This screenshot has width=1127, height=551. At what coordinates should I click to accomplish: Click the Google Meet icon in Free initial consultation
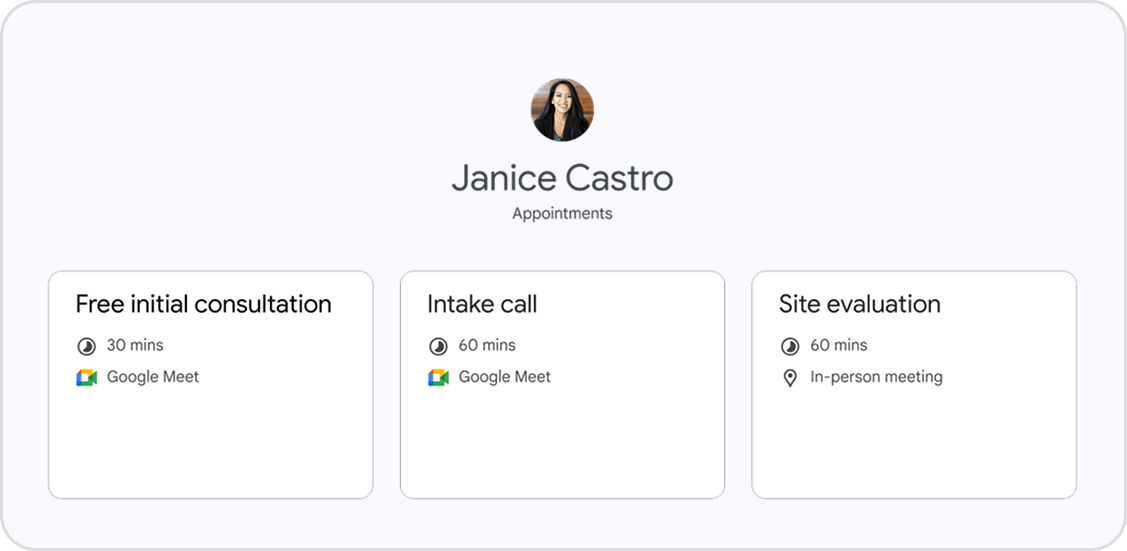(86, 378)
